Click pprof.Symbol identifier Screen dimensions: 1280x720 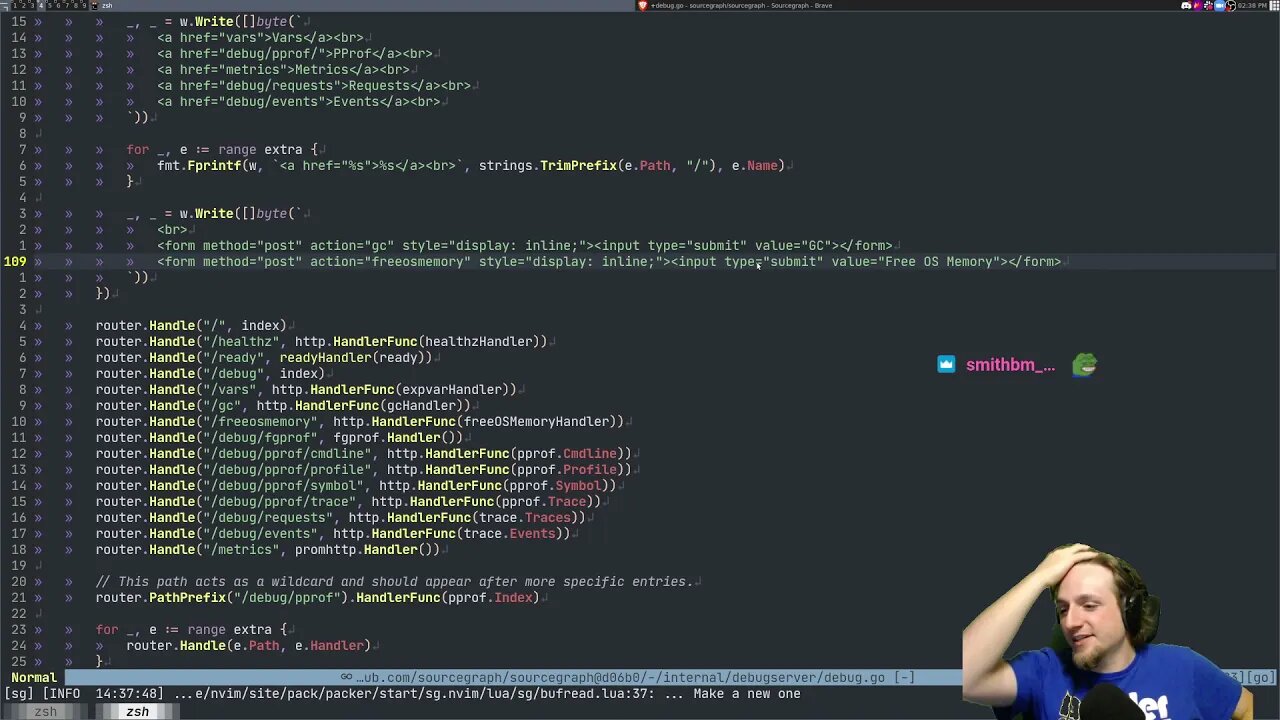pyautogui.click(x=555, y=485)
